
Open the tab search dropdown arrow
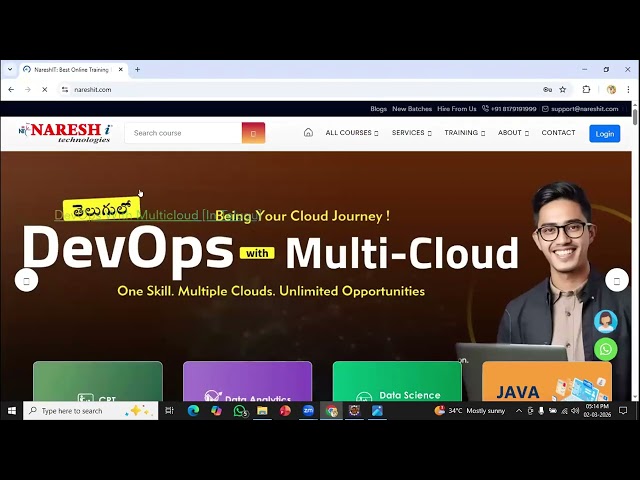(10, 69)
